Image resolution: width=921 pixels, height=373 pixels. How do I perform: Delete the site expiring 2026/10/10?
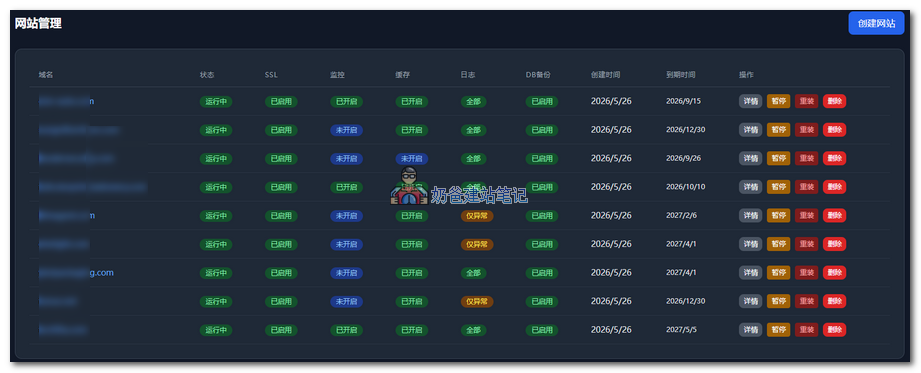pyautogui.click(x=834, y=187)
